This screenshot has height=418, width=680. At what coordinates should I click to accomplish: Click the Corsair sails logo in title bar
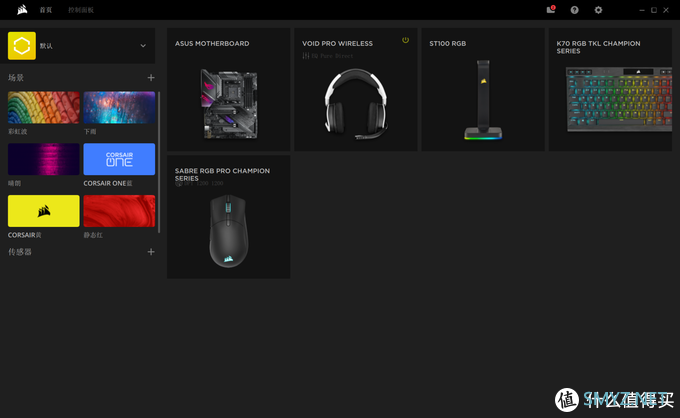(22, 10)
